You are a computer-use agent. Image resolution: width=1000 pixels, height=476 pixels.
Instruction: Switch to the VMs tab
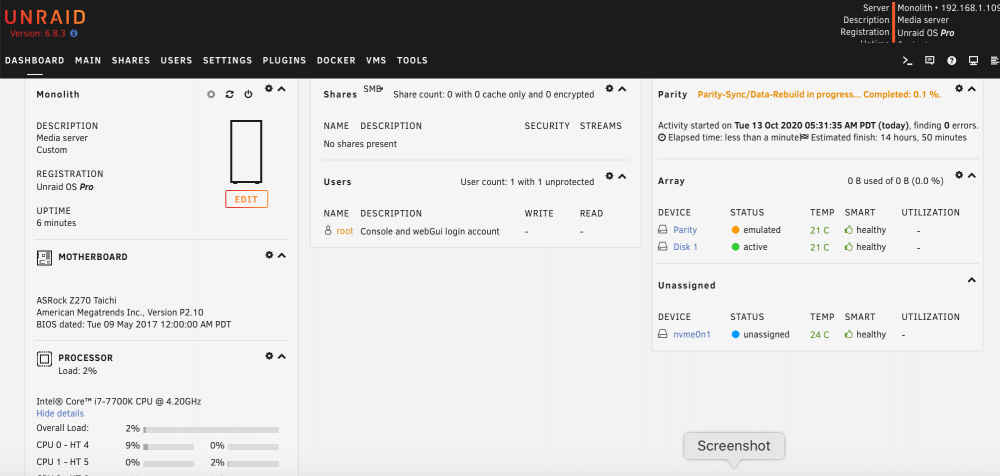point(376,61)
